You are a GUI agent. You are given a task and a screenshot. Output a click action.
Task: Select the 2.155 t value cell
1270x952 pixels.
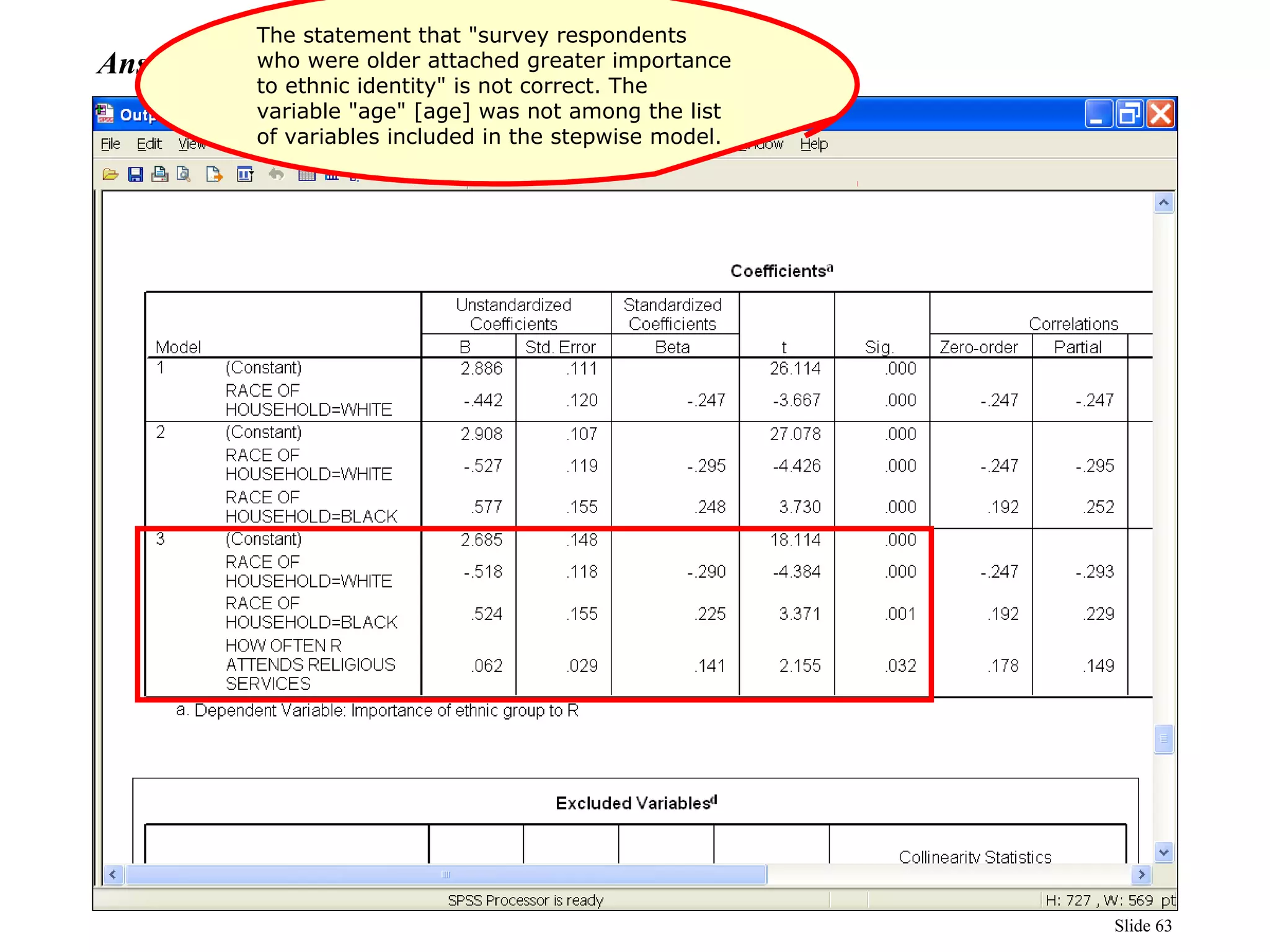800,666
